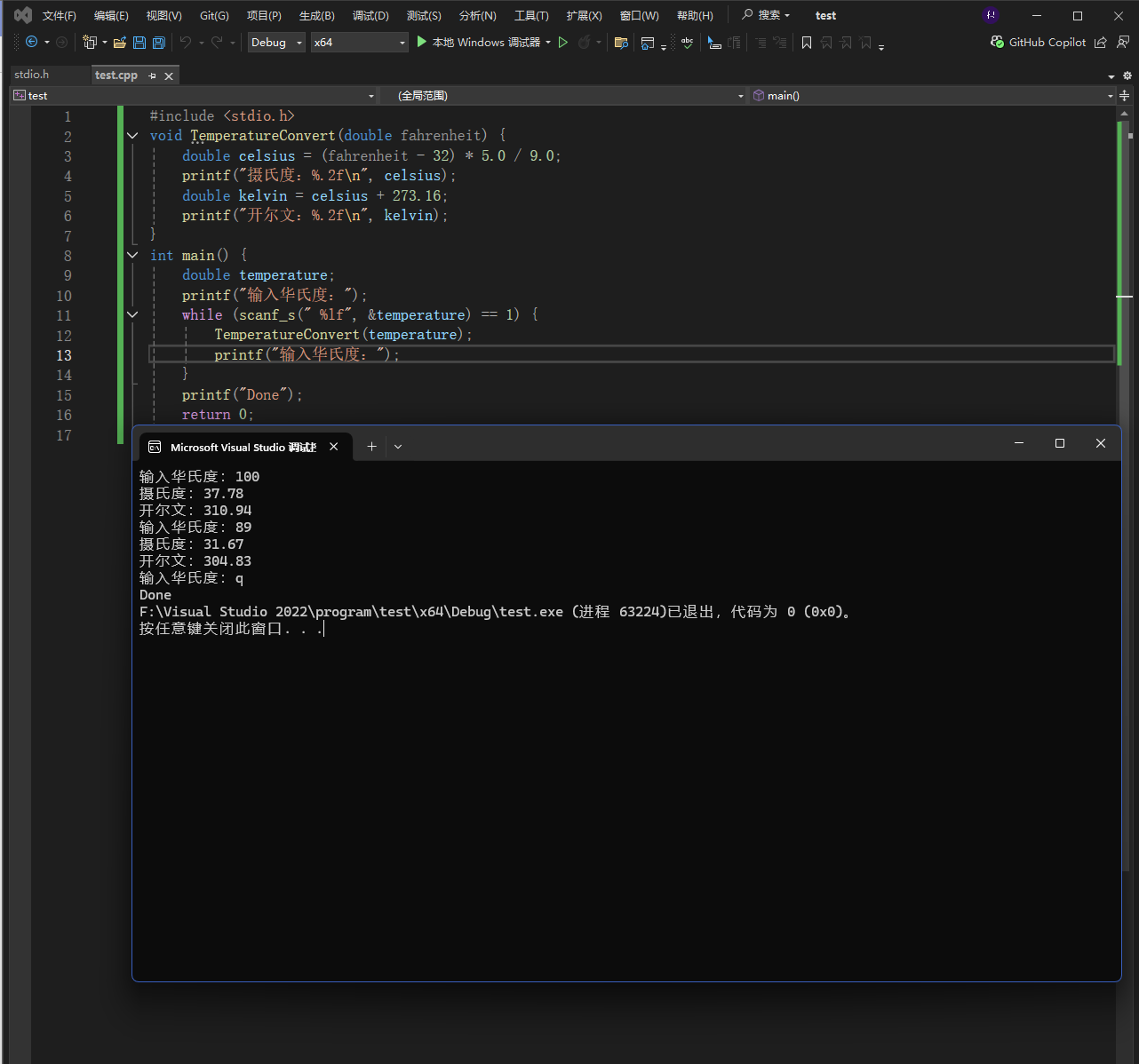Open the 编辑(E) menu
The width and height of the screenshot is (1139, 1064).
111,15
